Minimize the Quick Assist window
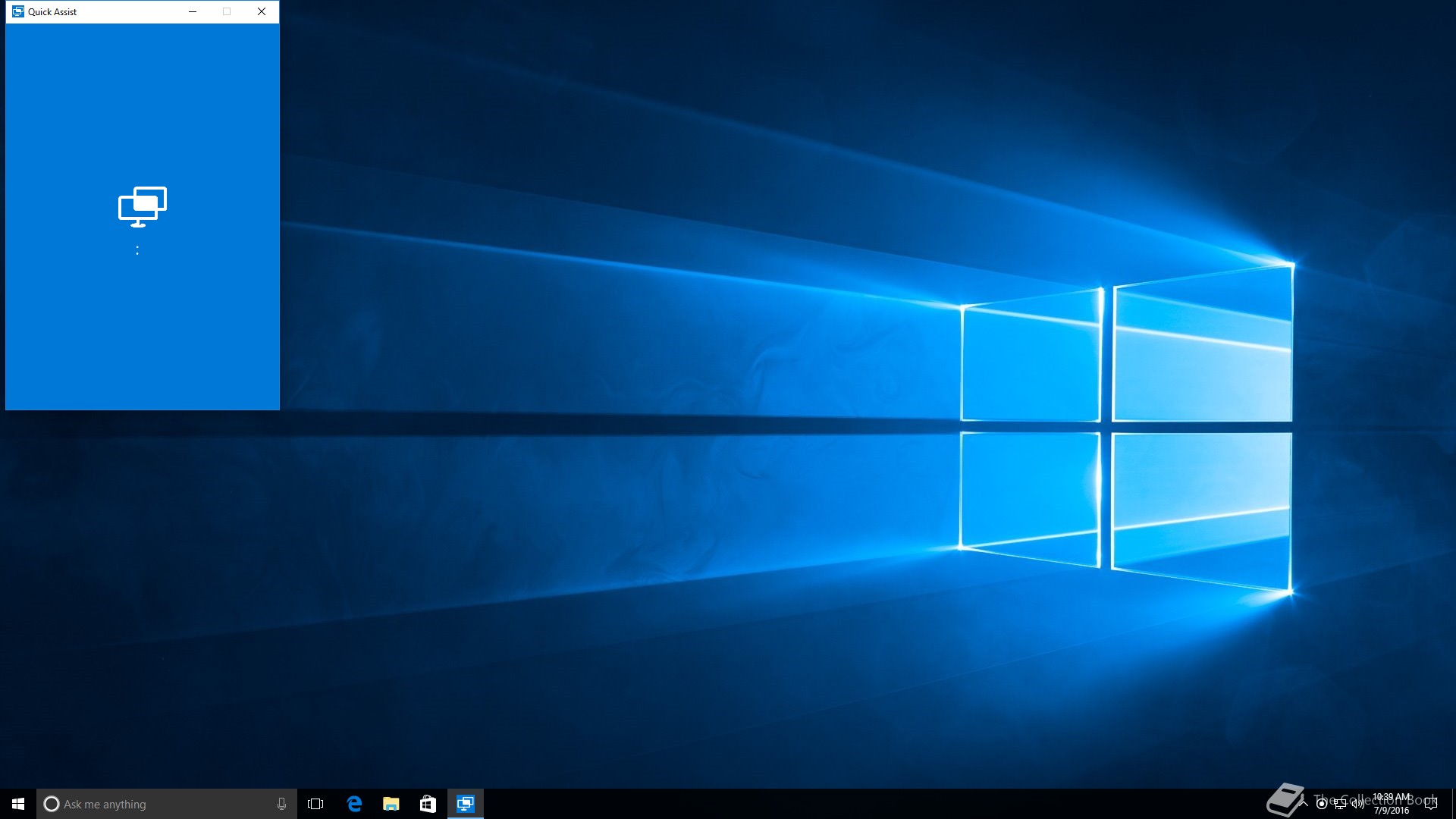The image size is (1456, 819). [193, 11]
